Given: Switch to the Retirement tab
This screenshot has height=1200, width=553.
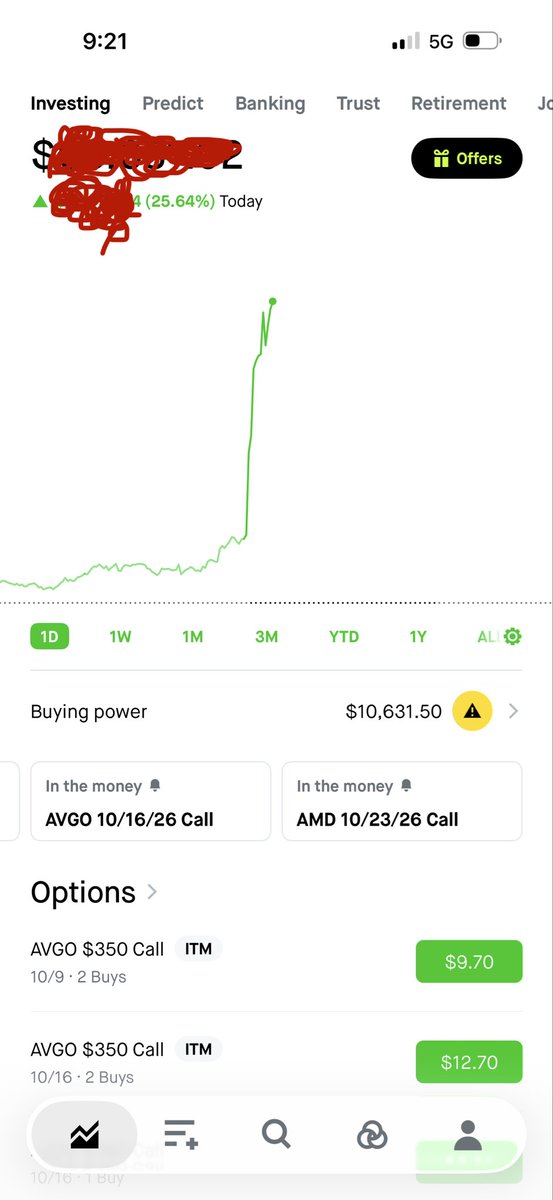Looking at the screenshot, I should pyautogui.click(x=459, y=103).
